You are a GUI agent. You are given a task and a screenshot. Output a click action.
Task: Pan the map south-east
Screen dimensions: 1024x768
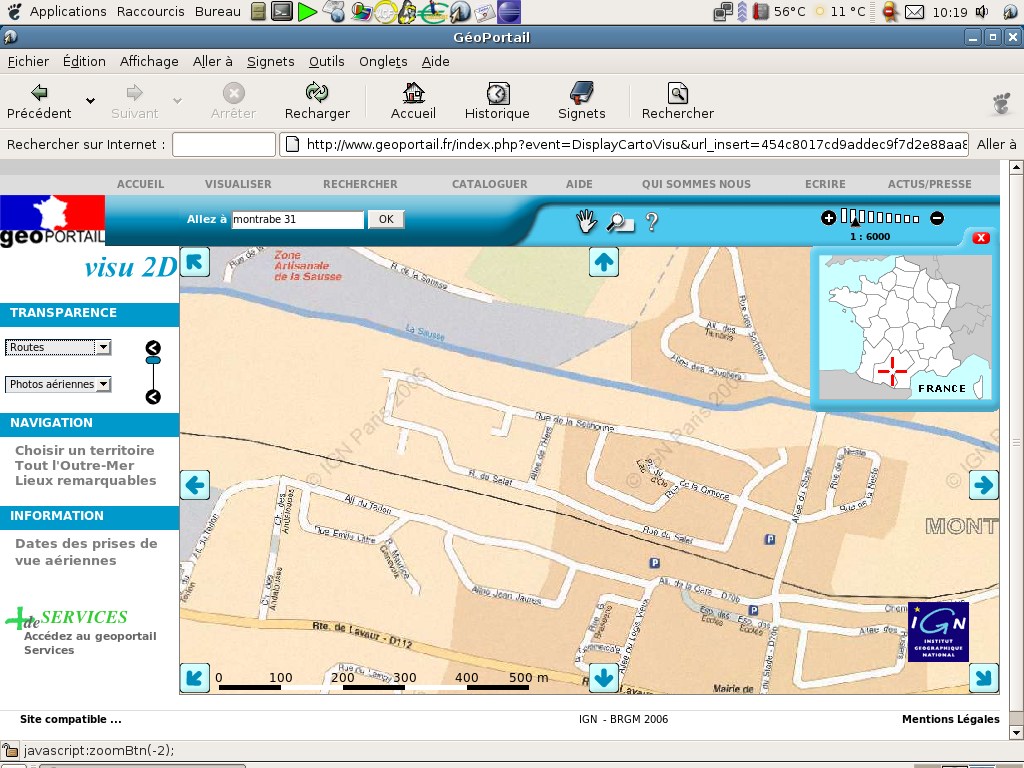pos(984,677)
